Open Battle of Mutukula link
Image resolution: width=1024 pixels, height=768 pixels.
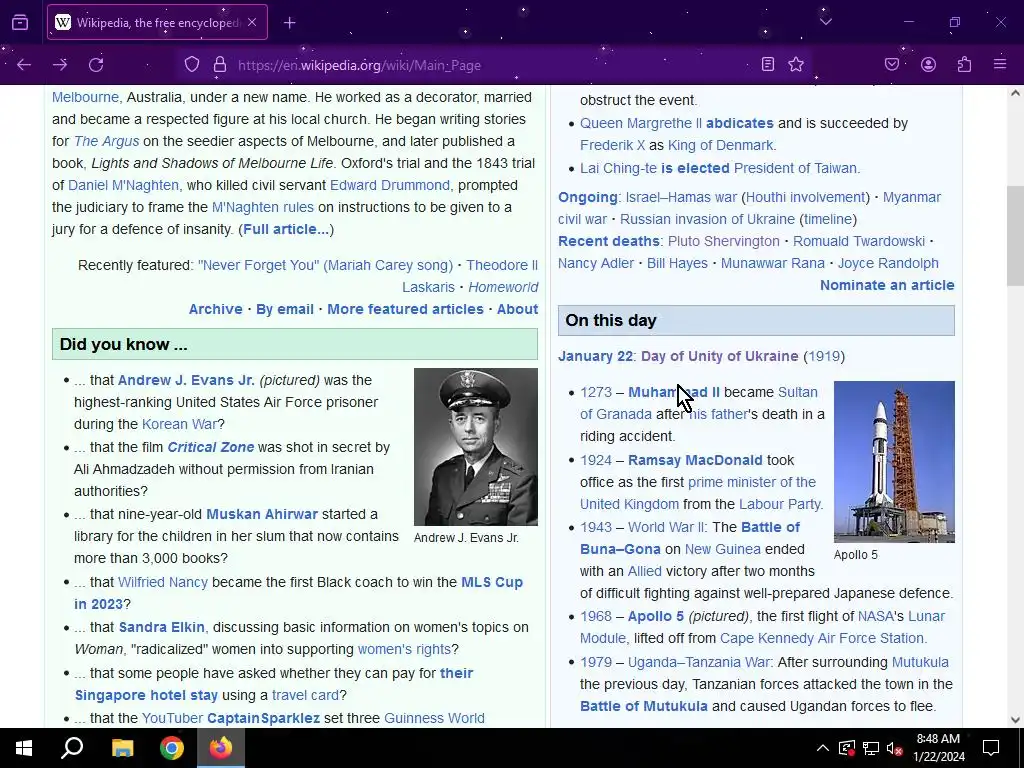pyautogui.click(x=643, y=706)
